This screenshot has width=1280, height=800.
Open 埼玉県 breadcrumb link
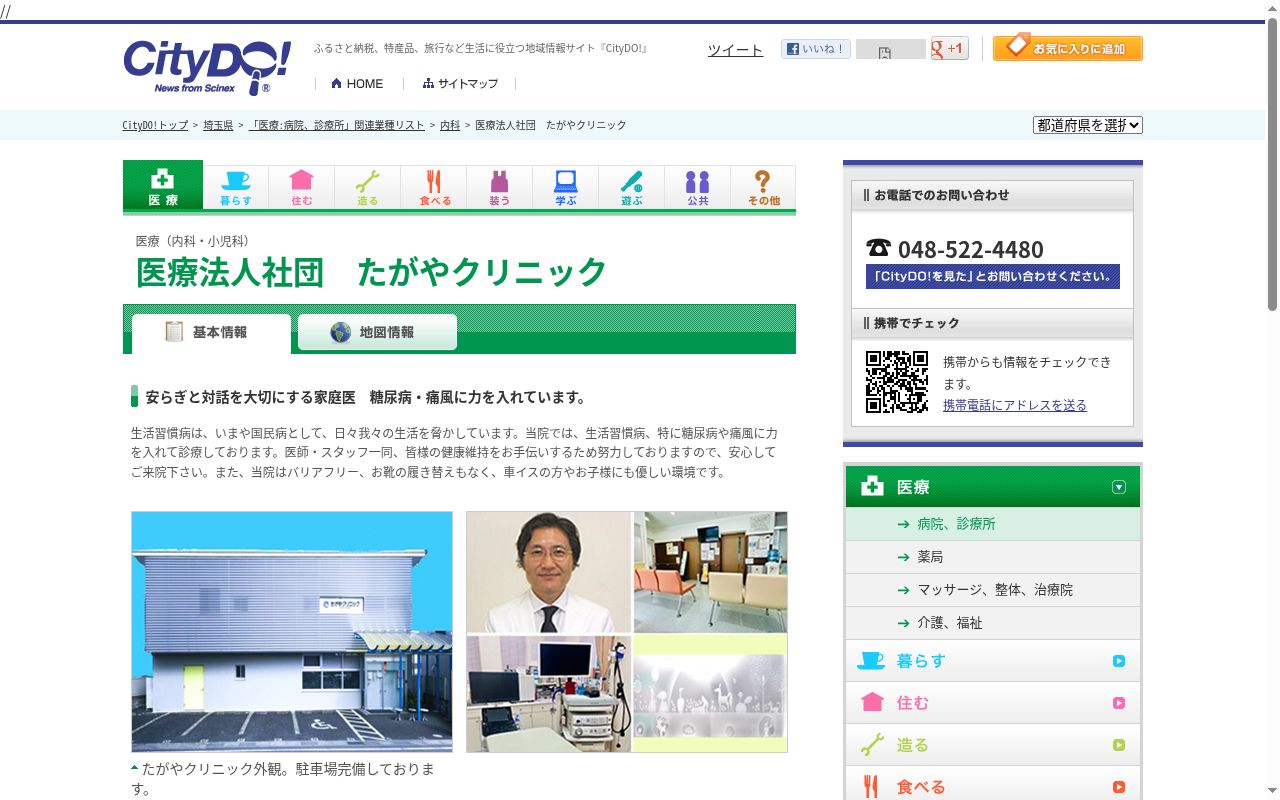(x=218, y=125)
